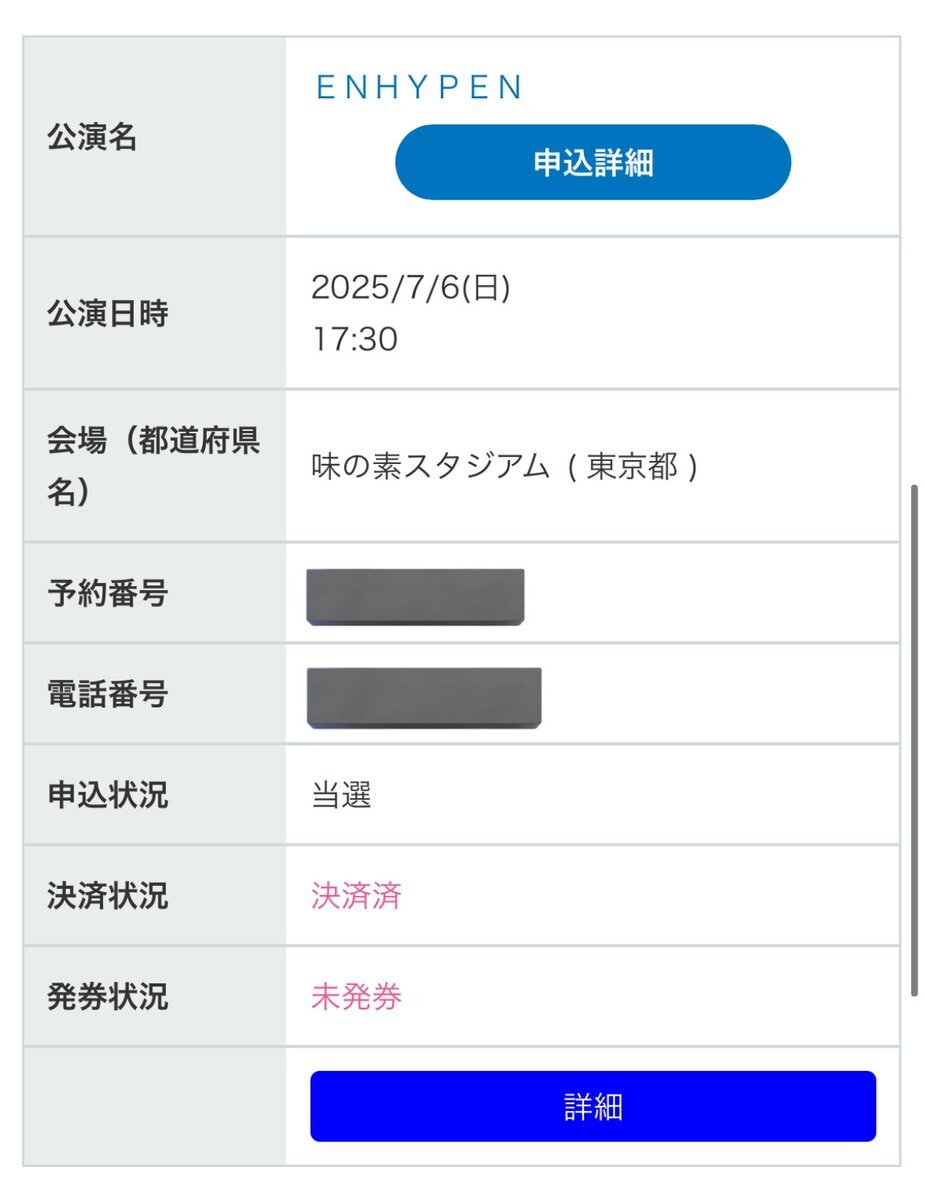Image resolution: width=925 pixels, height=1200 pixels.
Task: Click the pink 未発券 ticketing status
Action: coord(356,997)
